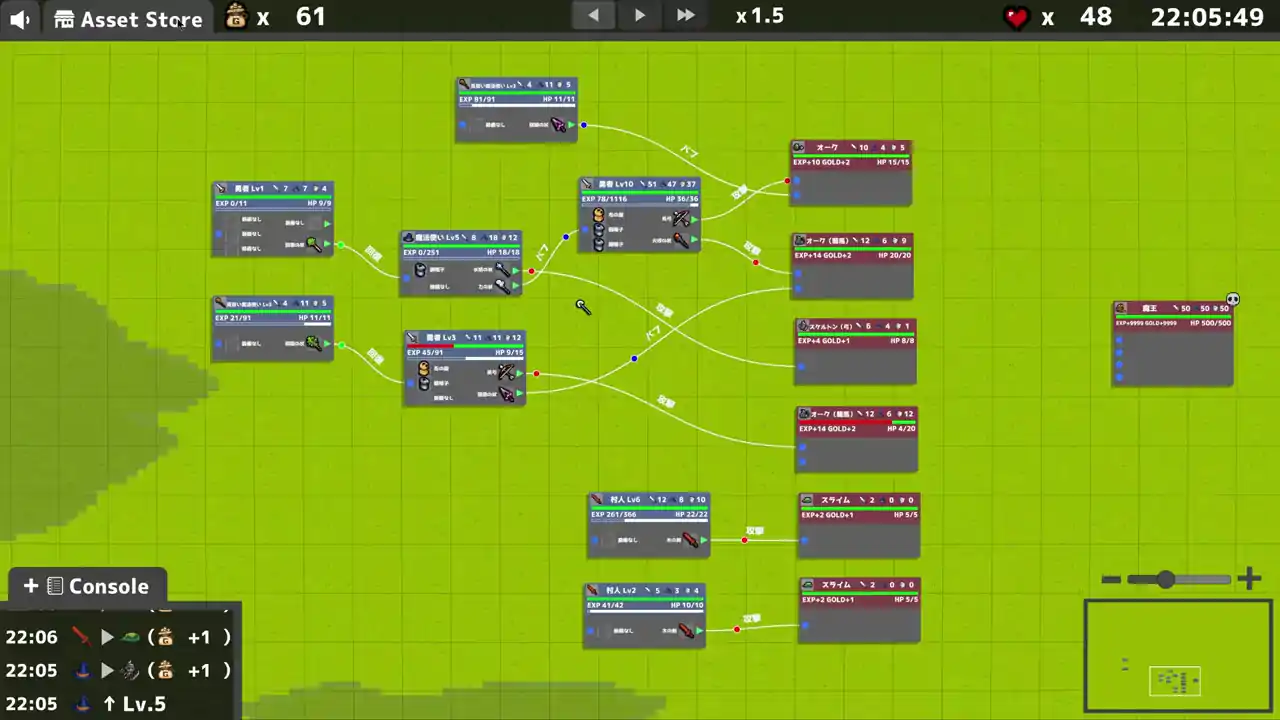Click red attack dot between 村人 Lv2 and スライム
The height and width of the screenshot is (720, 1280).
(x=737, y=629)
